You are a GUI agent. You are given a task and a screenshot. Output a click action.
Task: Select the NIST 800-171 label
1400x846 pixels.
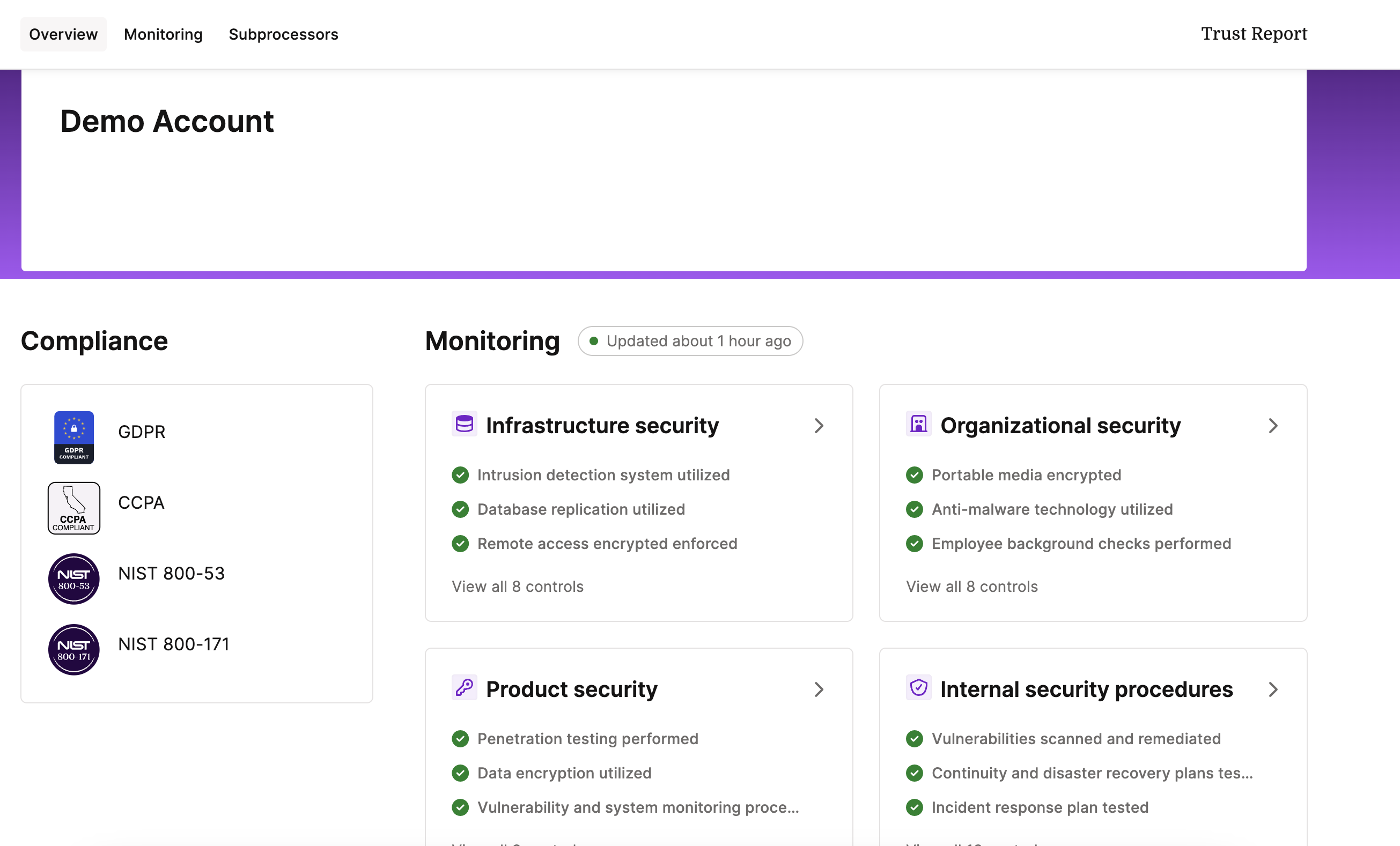click(174, 644)
